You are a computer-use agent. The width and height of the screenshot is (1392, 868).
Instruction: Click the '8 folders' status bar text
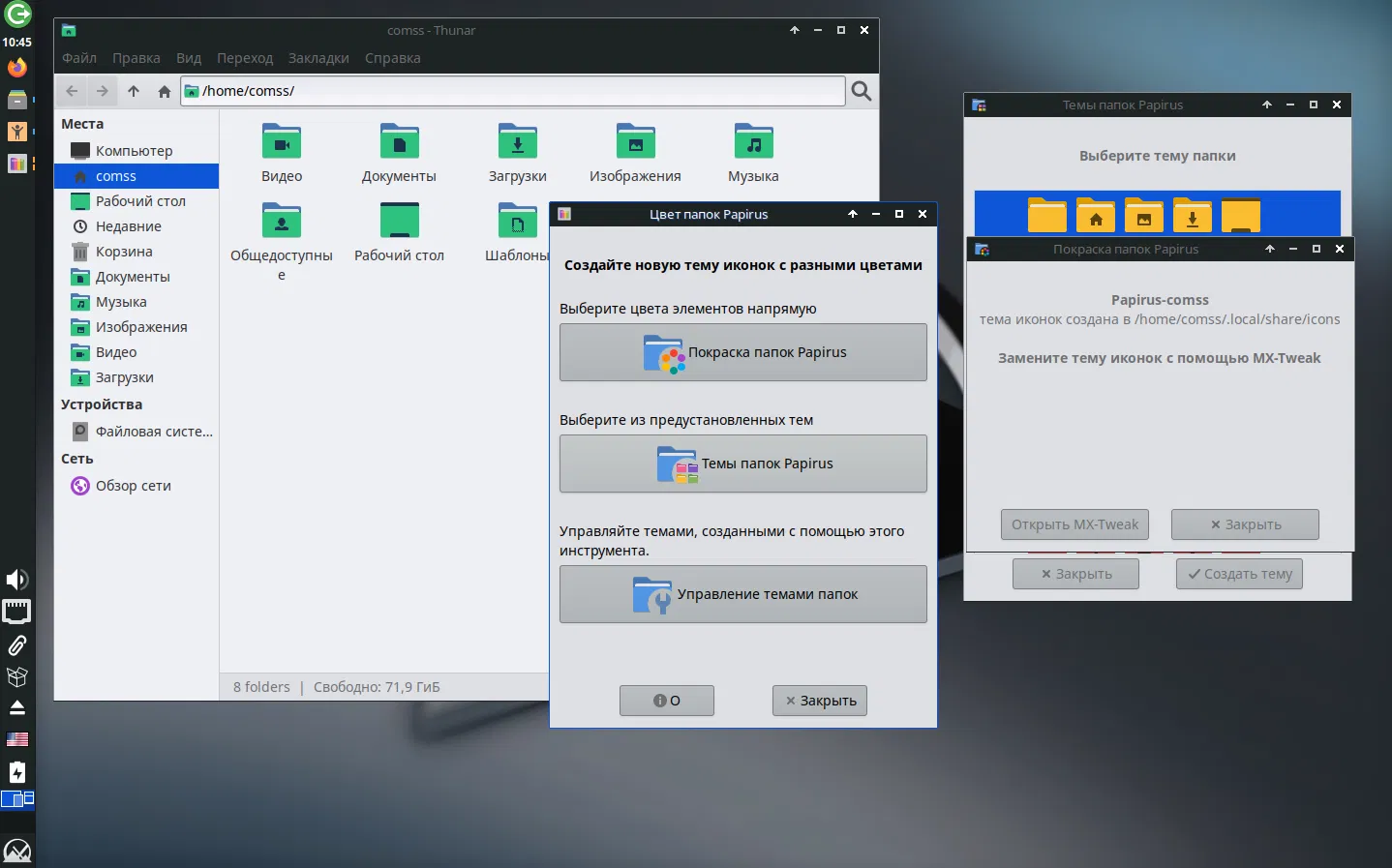[261, 687]
